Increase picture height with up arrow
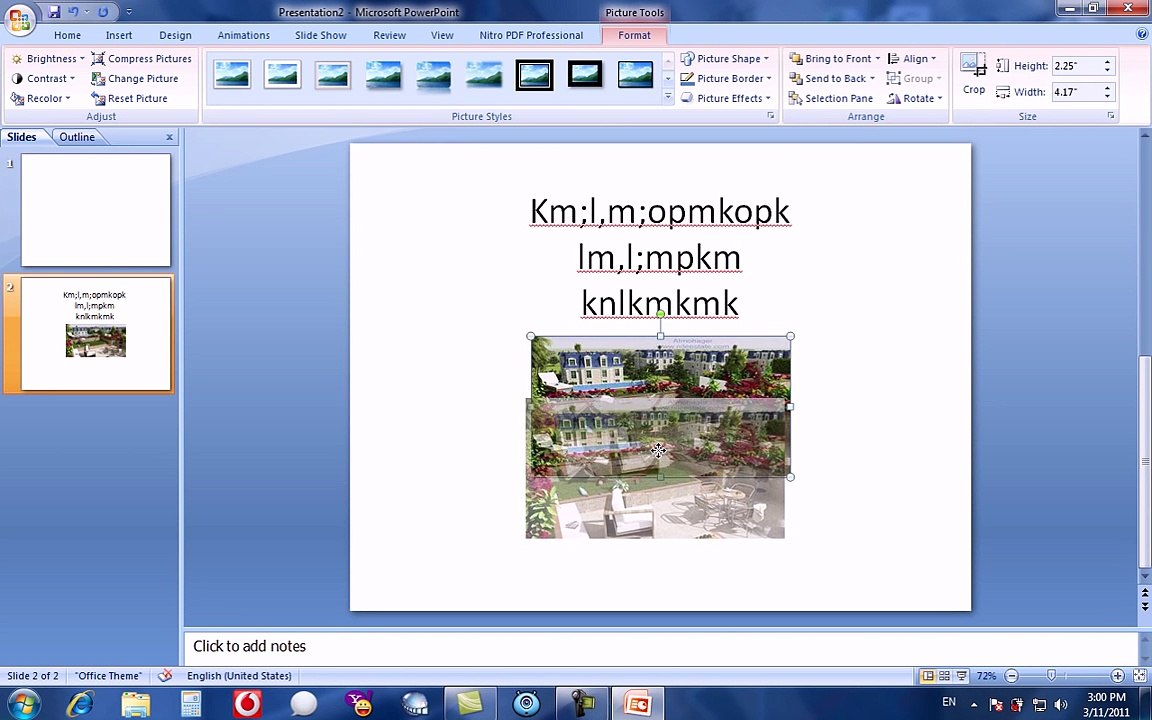This screenshot has width=1152, height=720. 1107,62
